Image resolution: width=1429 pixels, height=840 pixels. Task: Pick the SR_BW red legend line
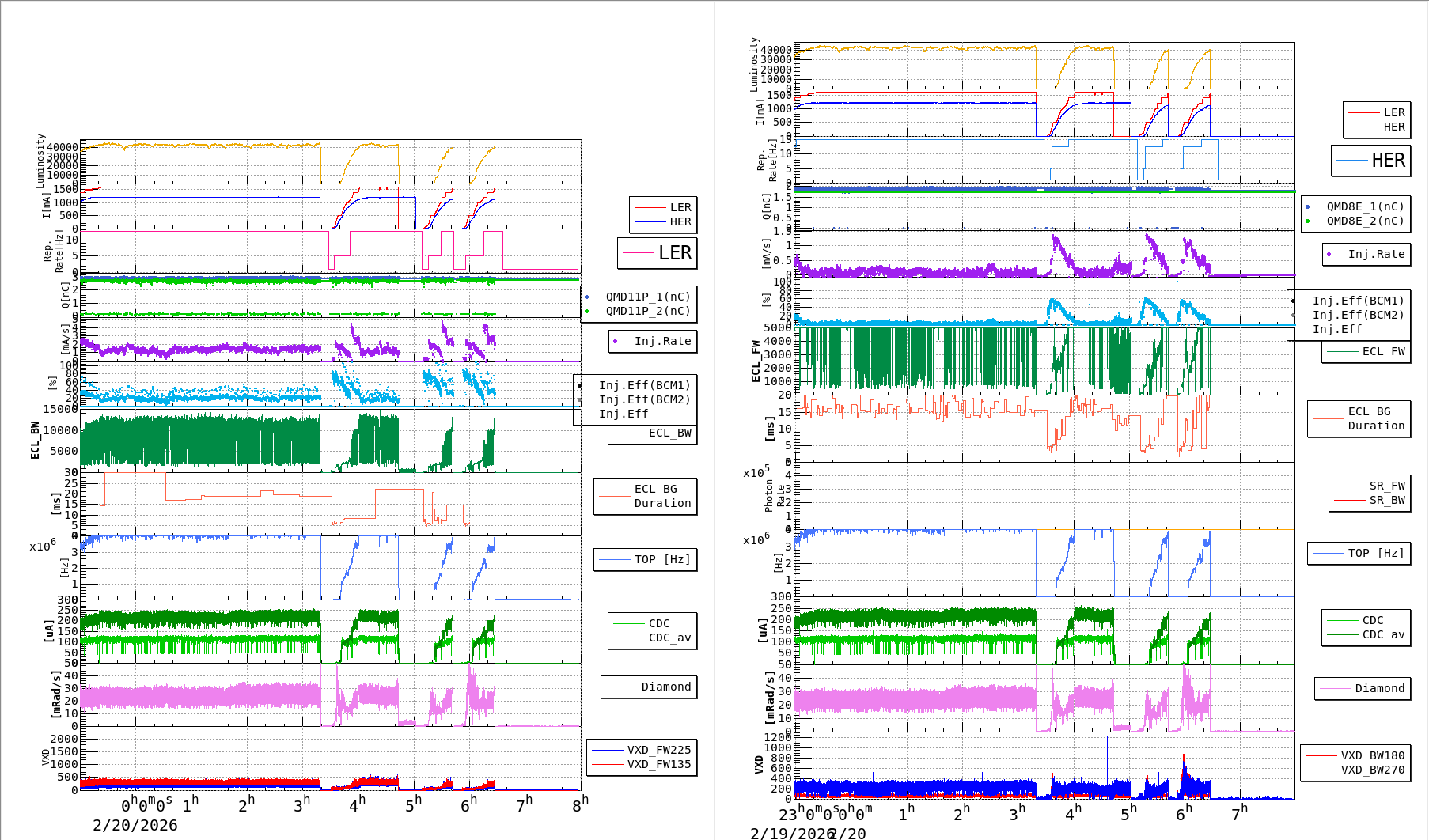pos(1349,500)
